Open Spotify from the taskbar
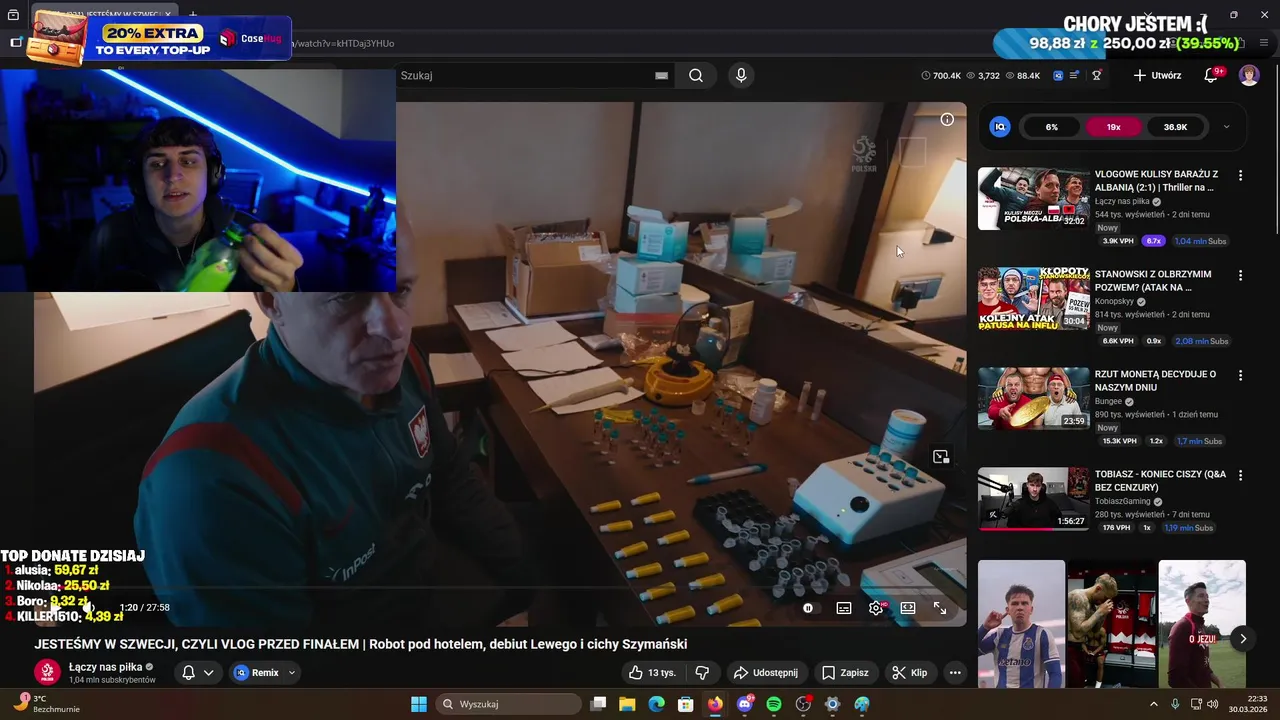 (774, 704)
